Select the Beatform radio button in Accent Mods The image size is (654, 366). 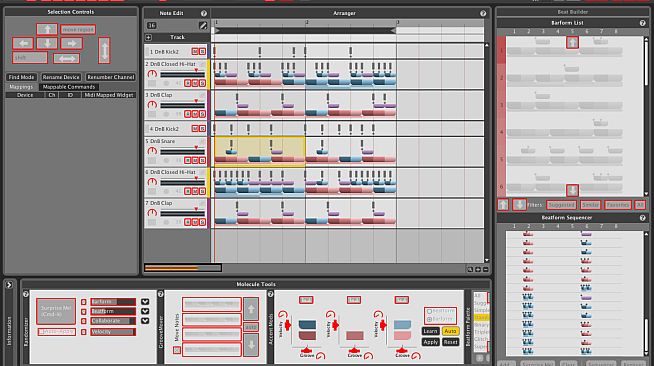point(429,311)
